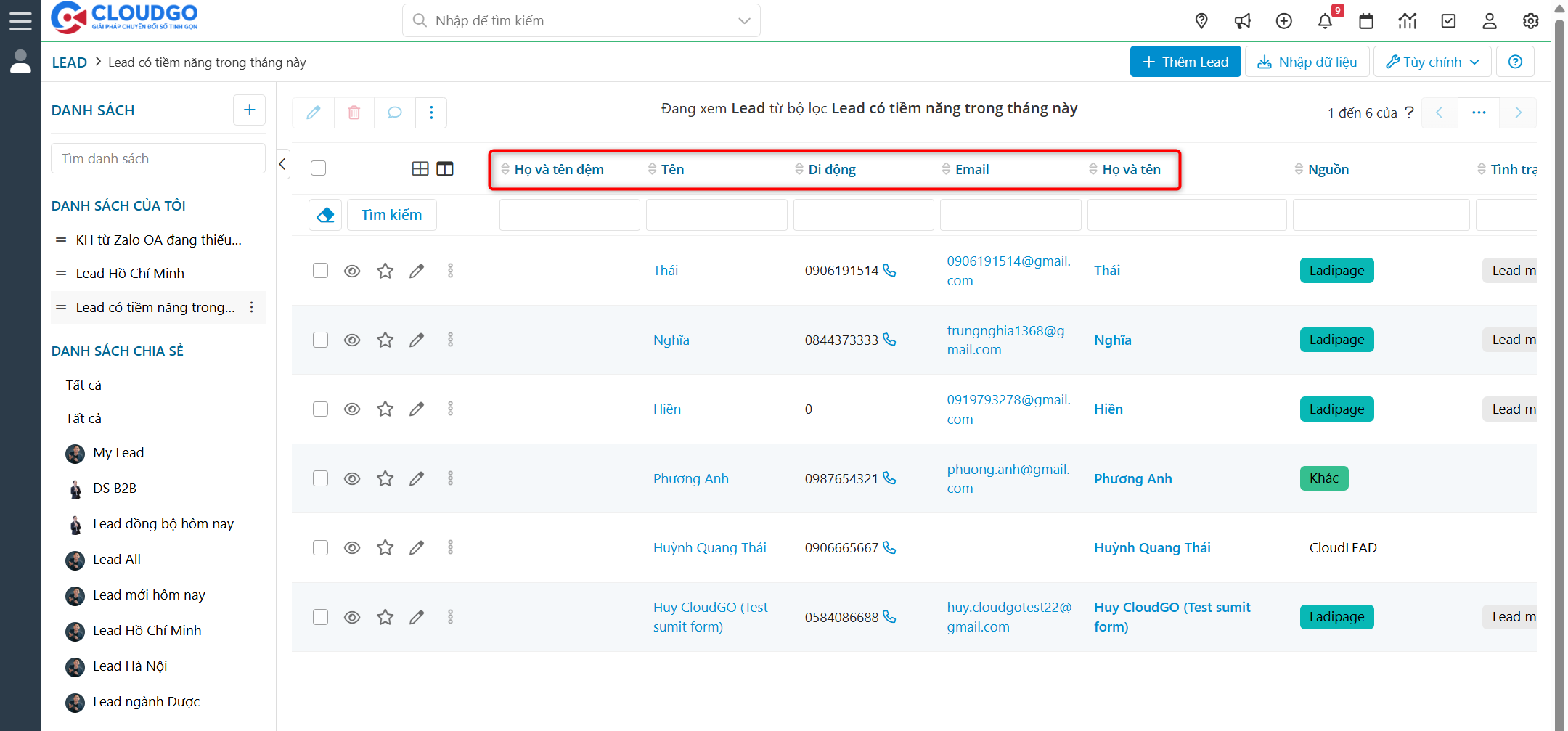Click the eraser clear-filter icon

325,215
